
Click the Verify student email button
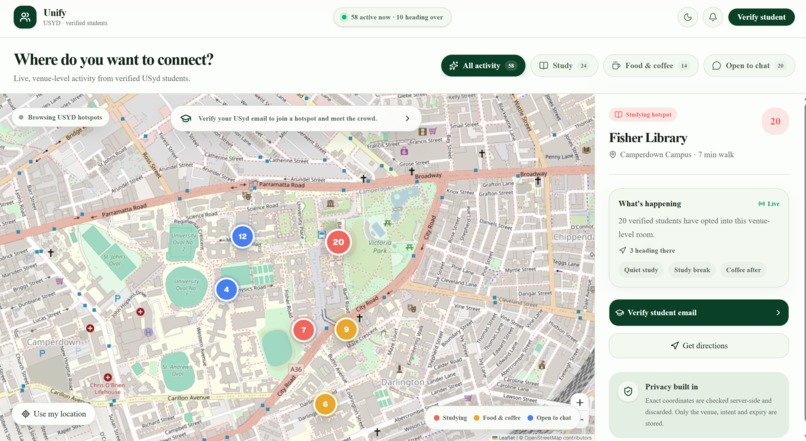[x=699, y=313]
